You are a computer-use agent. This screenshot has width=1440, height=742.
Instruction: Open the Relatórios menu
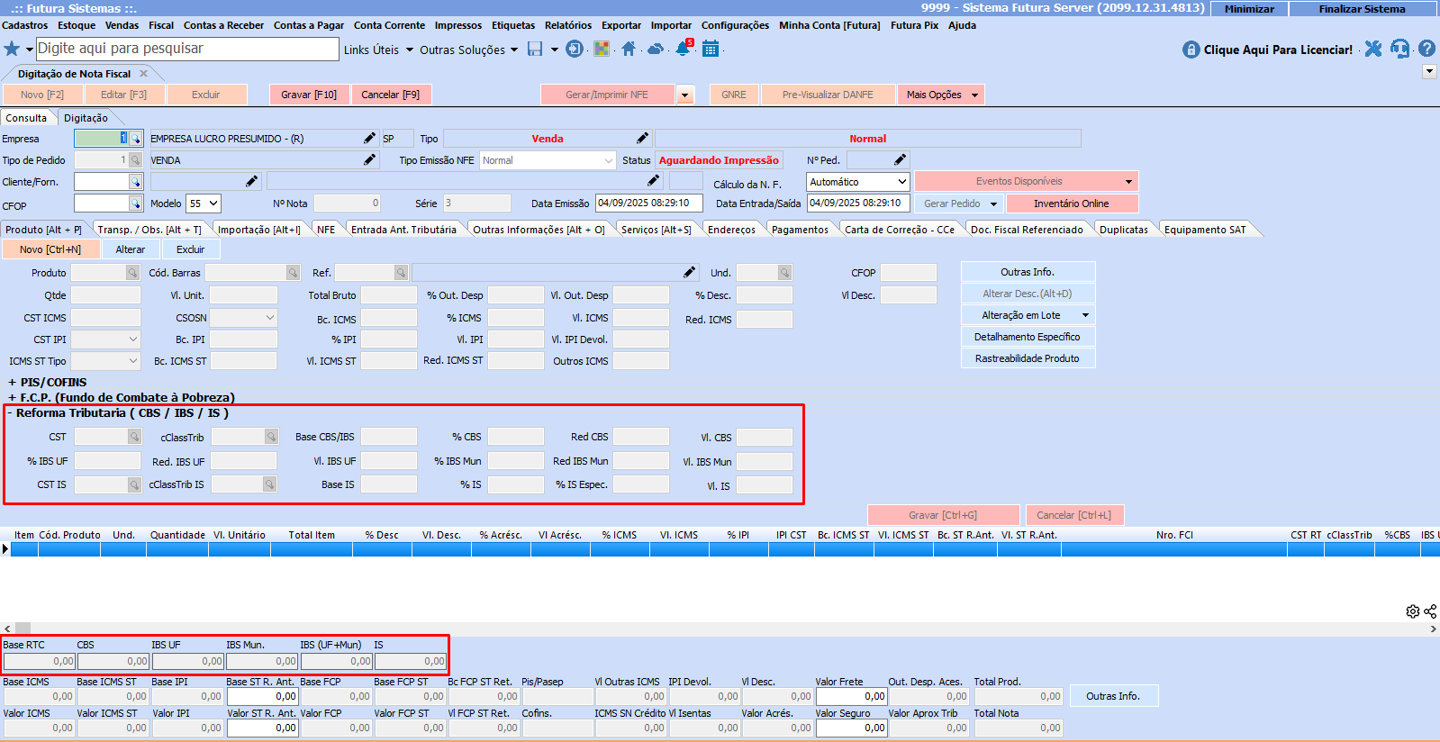[x=568, y=25]
